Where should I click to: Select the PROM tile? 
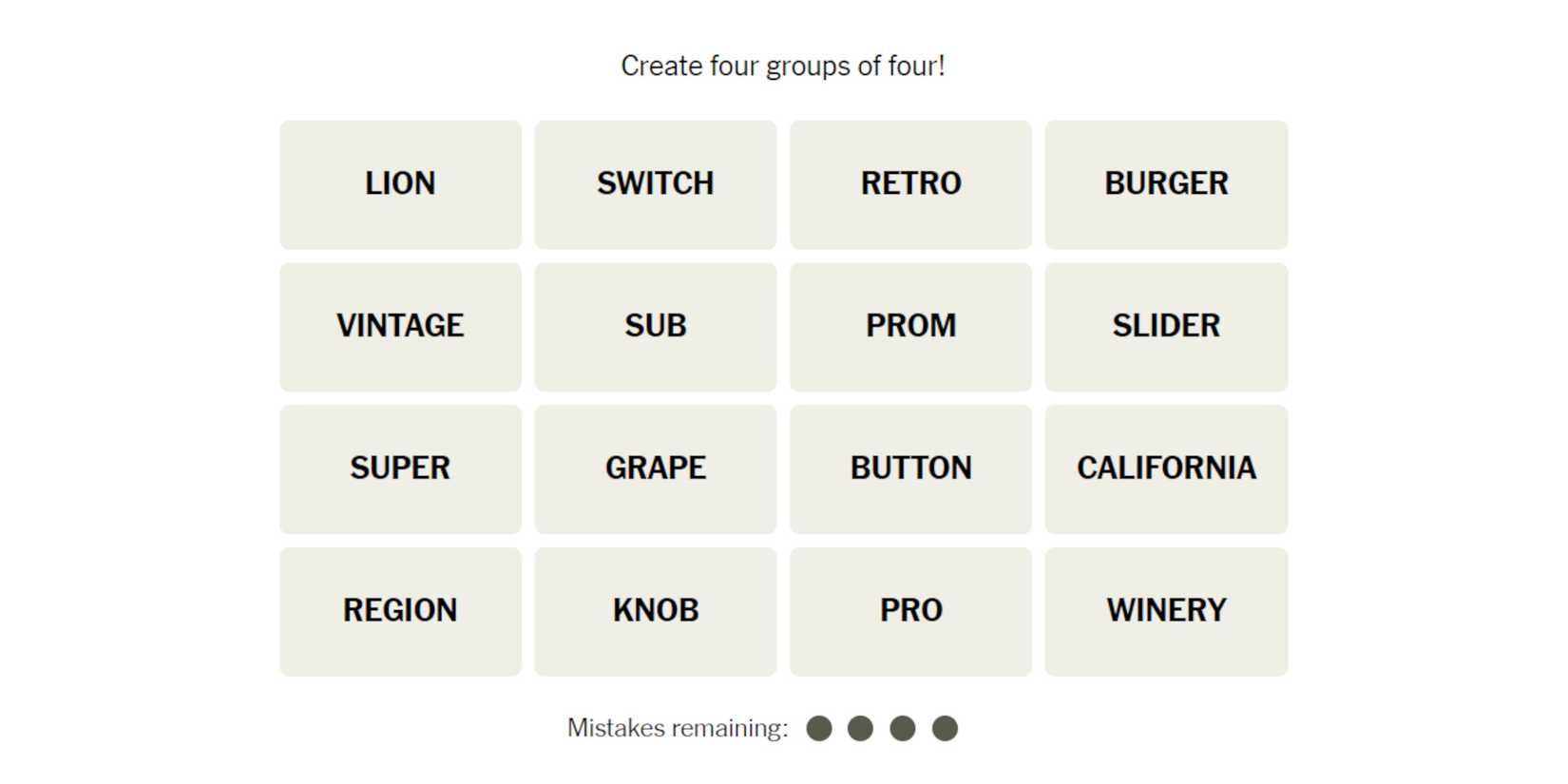[910, 327]
